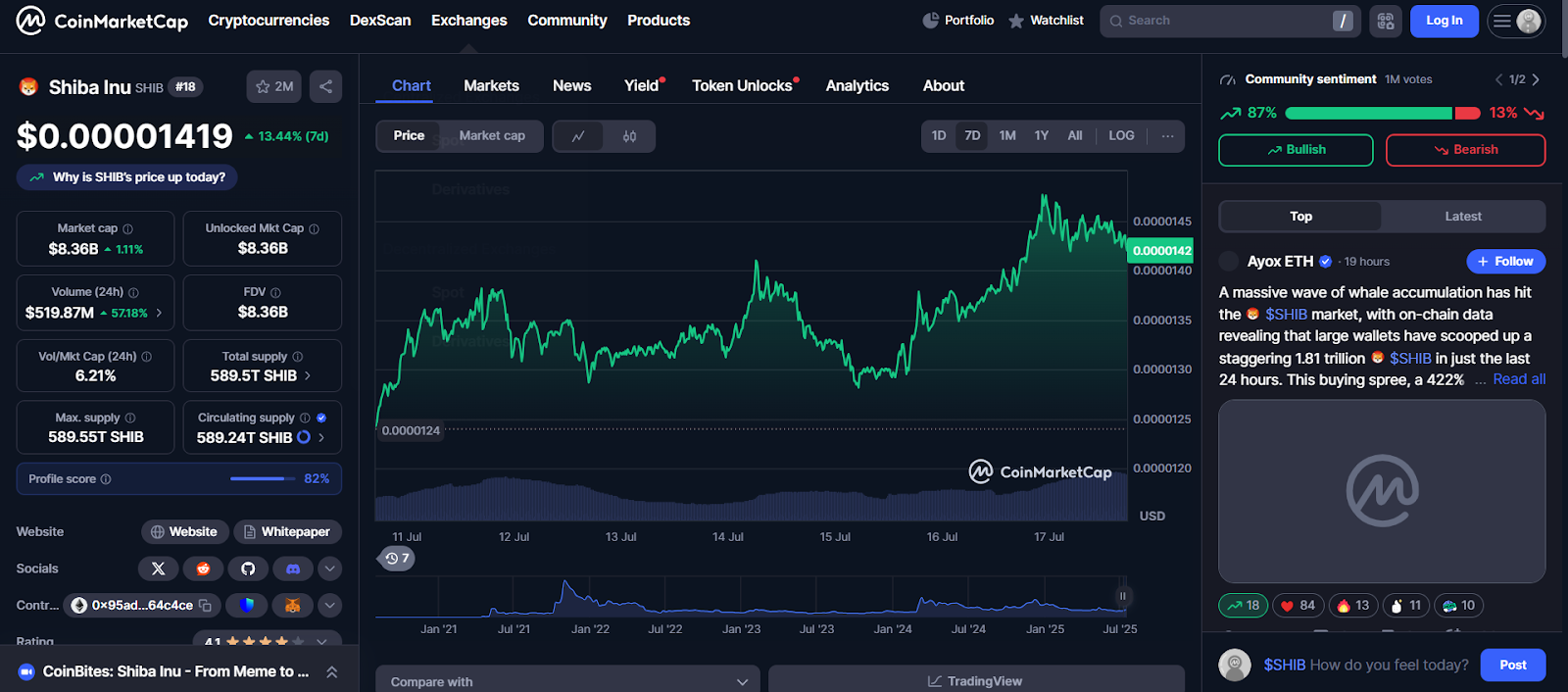Click the Search input field
1568x692 pixels.
1231,21
